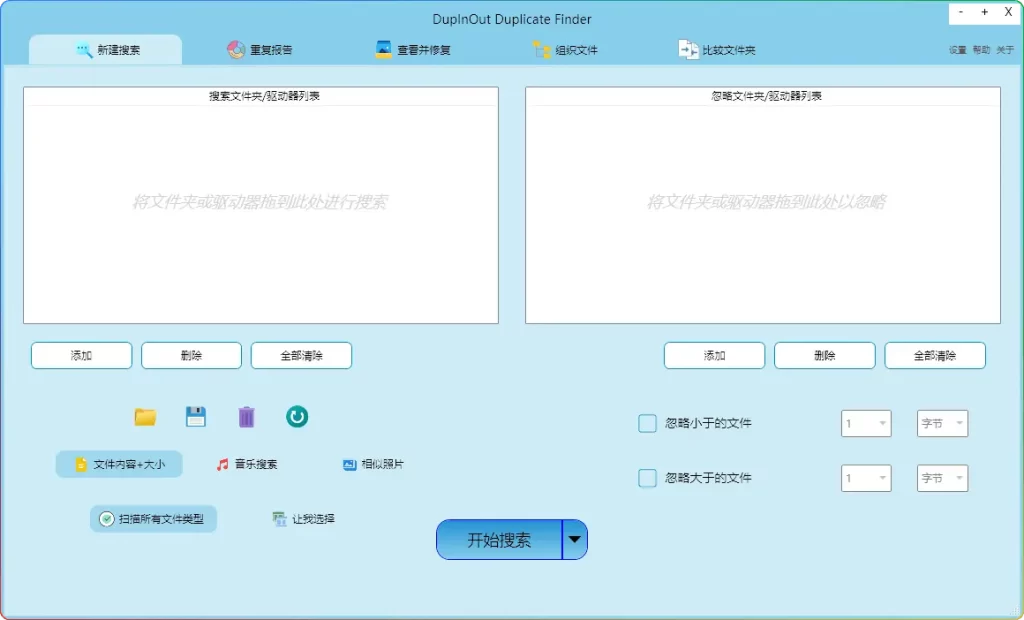Minimize the DupInOut window
This screenshot has height=620, width=1024.
pos(961,12)
